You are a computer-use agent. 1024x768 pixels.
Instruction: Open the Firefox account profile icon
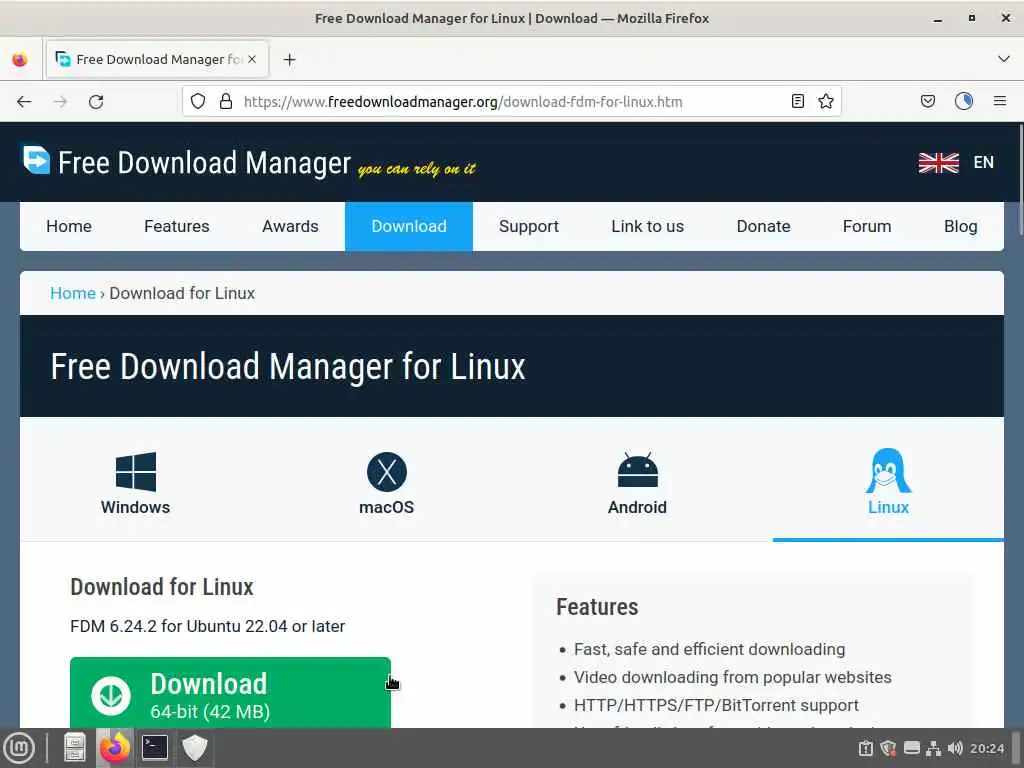click(x=964, y=101)
